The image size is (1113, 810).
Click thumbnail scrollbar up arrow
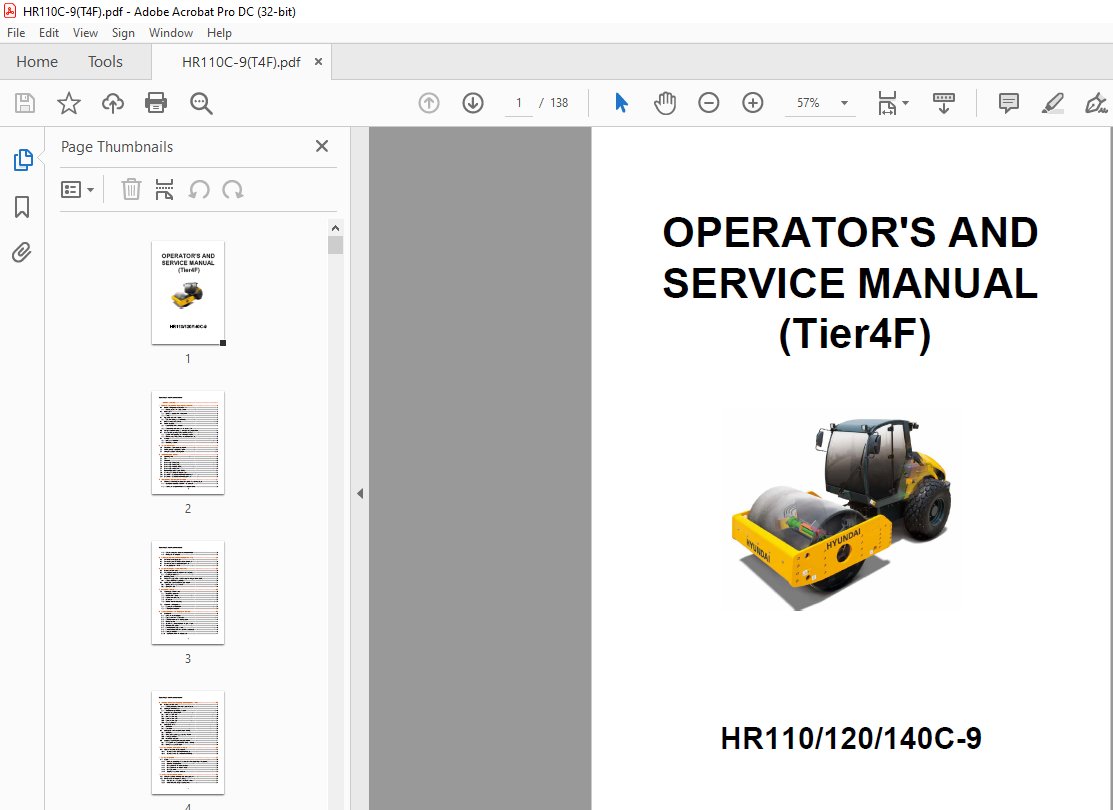[x=336, y=228]
